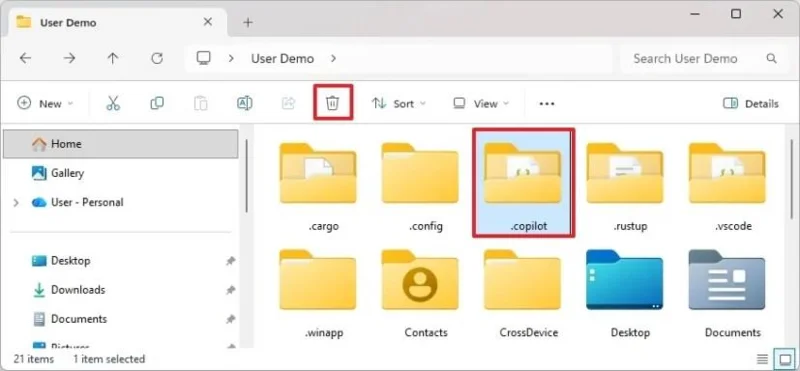Click the Paste clipboard icon
800x371 pixels.
[201, 104]
